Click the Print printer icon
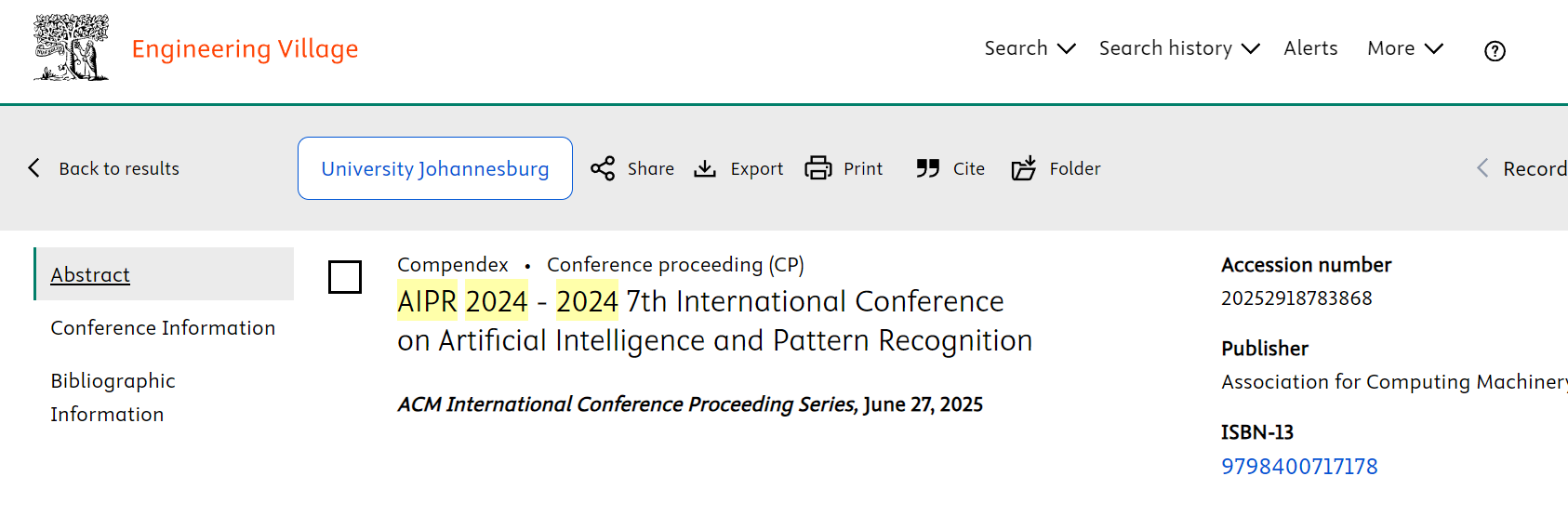Image resolution: width=1568 pixels, height=516 pixels. coord(818,168)
